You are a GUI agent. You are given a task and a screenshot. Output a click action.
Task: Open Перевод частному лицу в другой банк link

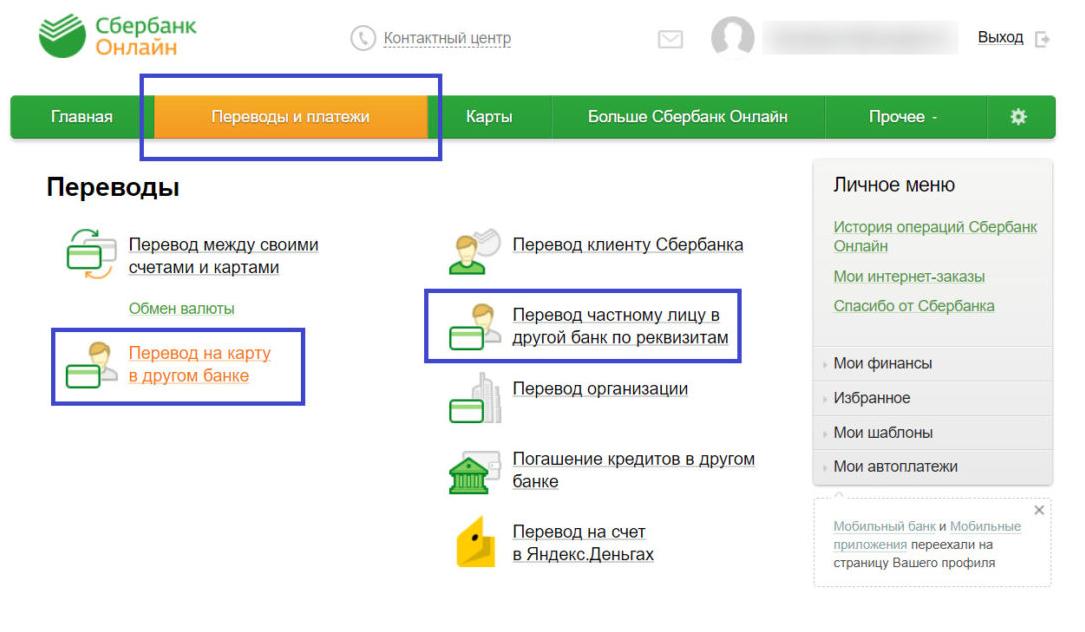620,326
